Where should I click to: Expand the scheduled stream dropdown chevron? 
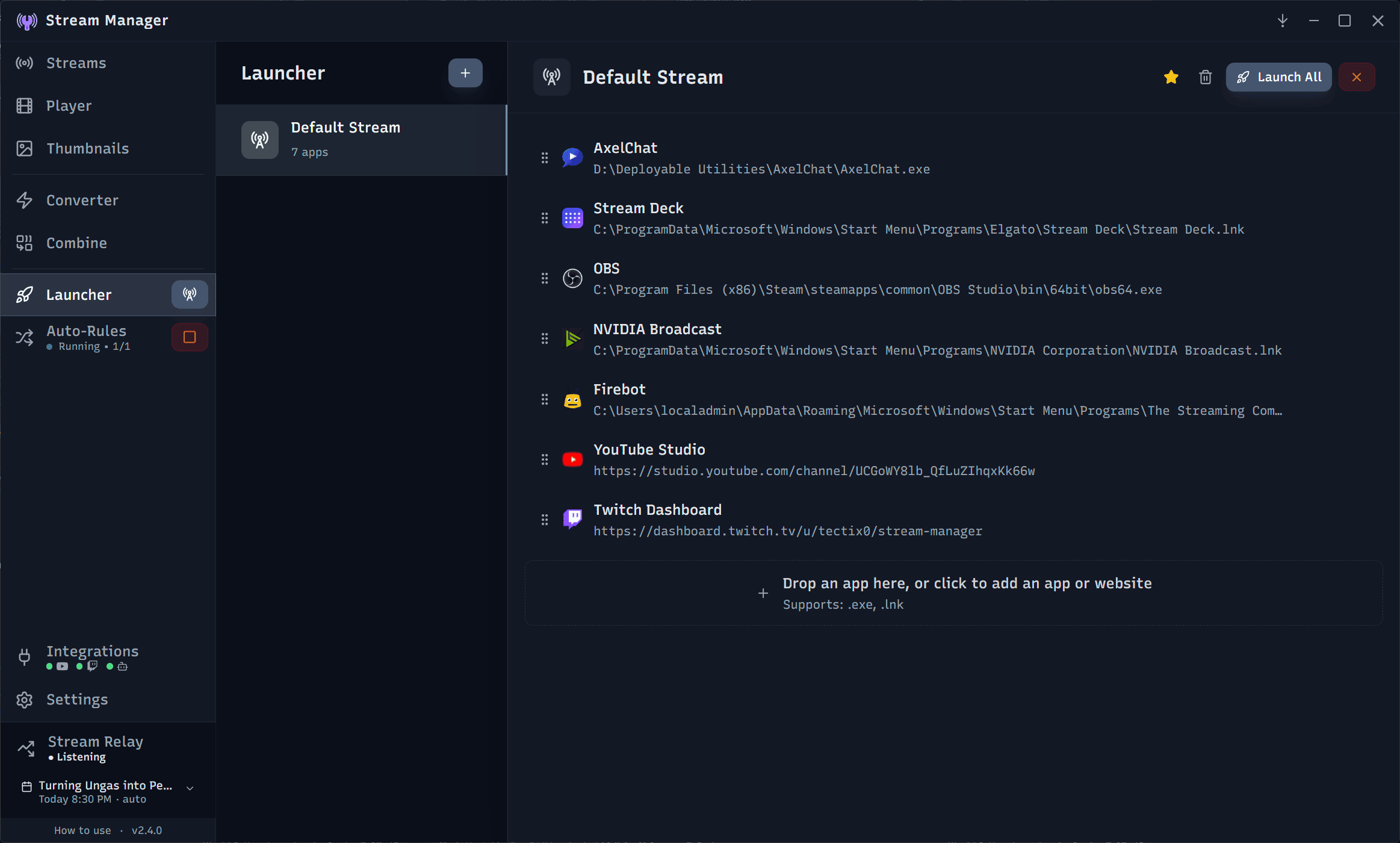(190, 788)
